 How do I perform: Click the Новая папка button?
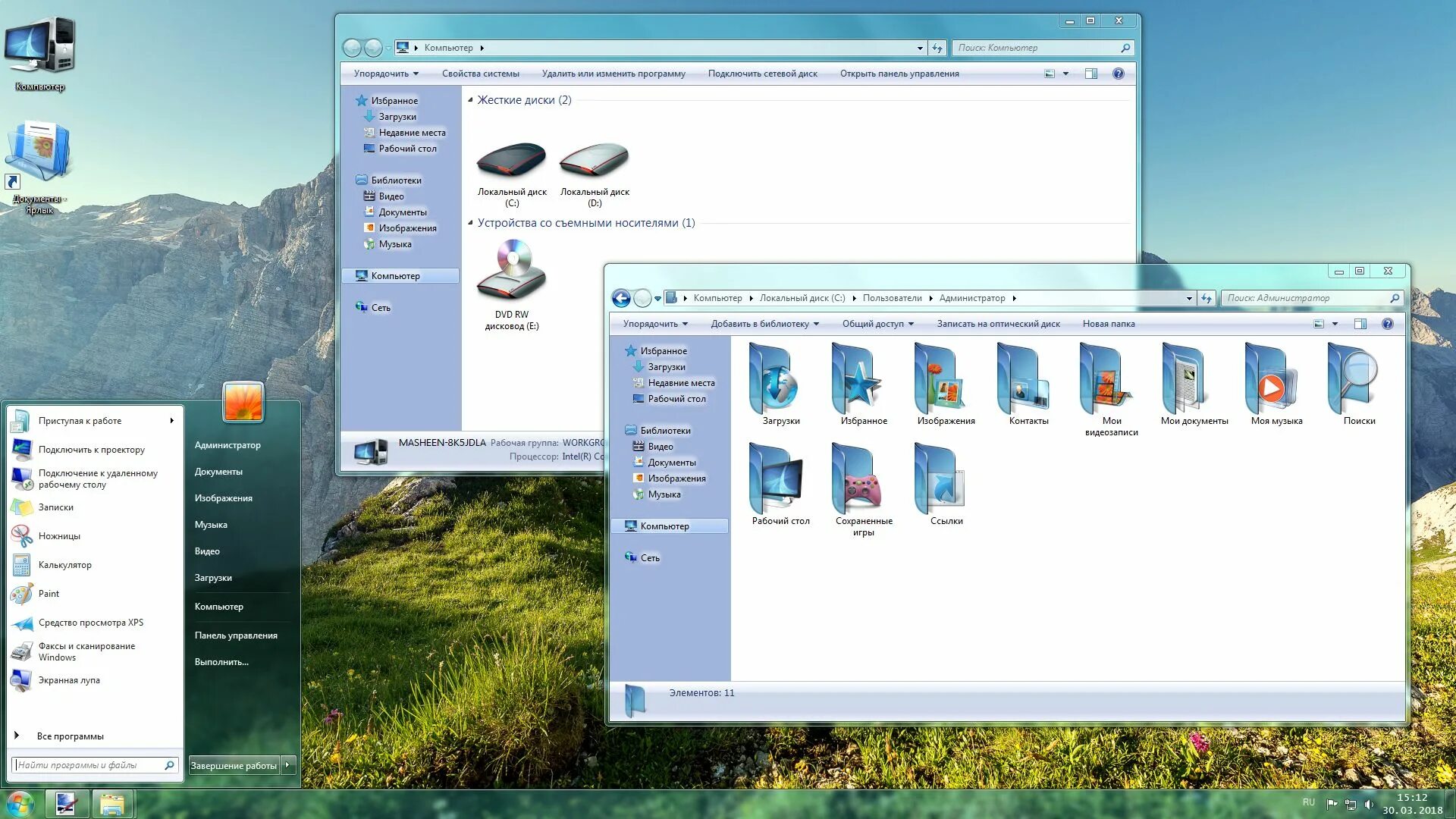click(1109, 324)
